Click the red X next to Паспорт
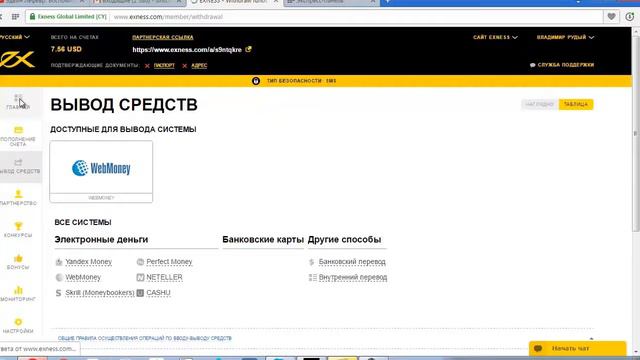The height and width of the screenshot is (360, 640). coord(147,66)
